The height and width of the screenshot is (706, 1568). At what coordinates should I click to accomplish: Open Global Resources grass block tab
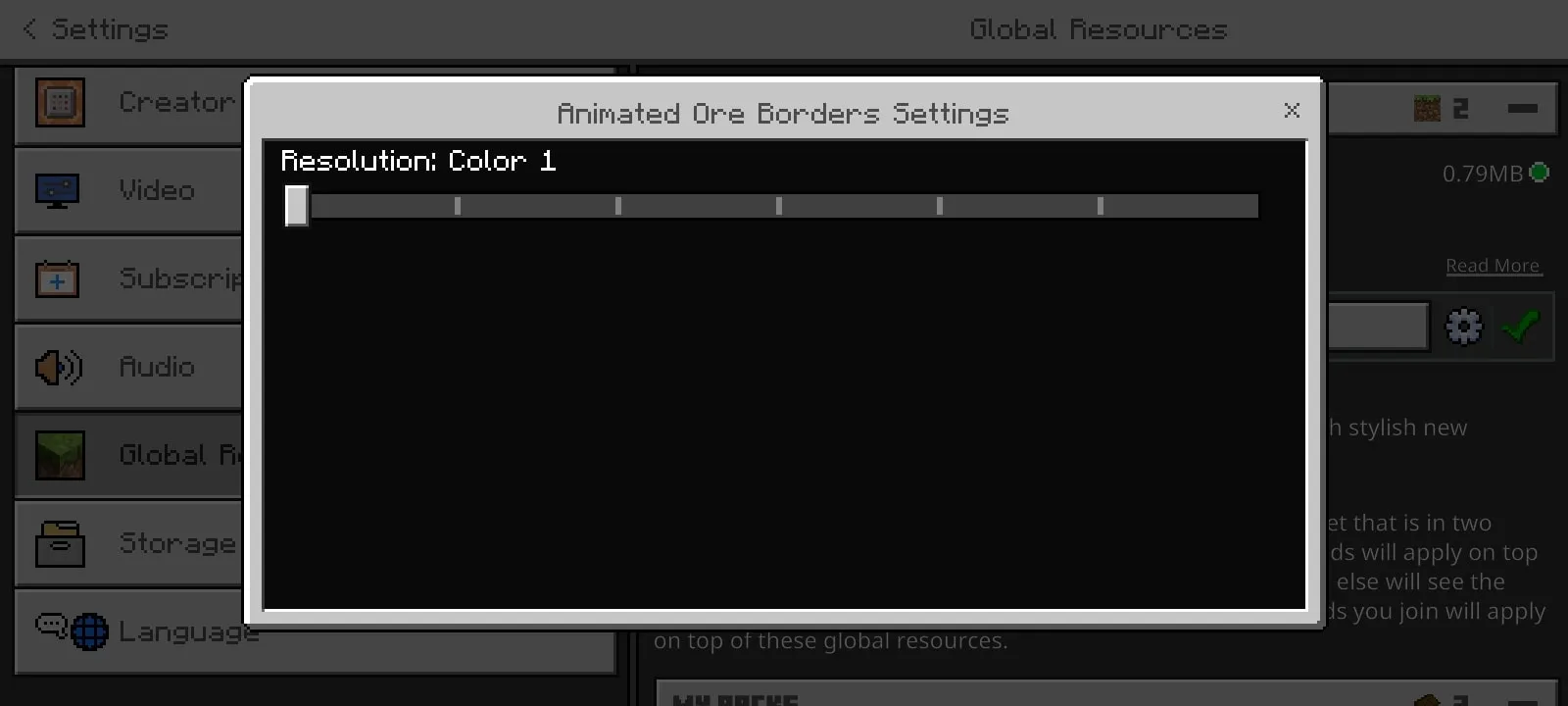coord(60,455)
